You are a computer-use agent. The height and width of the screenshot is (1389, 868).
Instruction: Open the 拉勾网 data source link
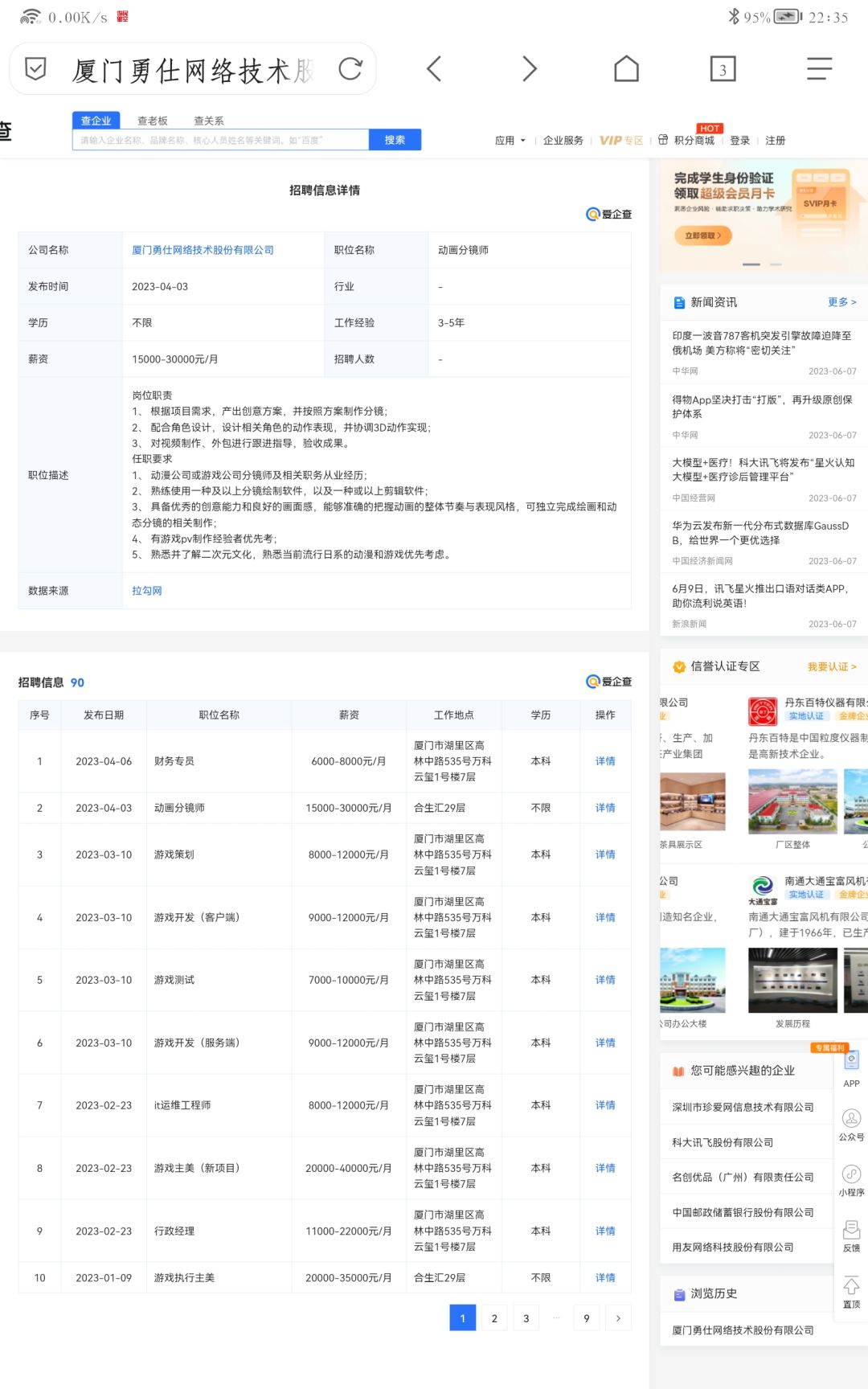[147, 591]
